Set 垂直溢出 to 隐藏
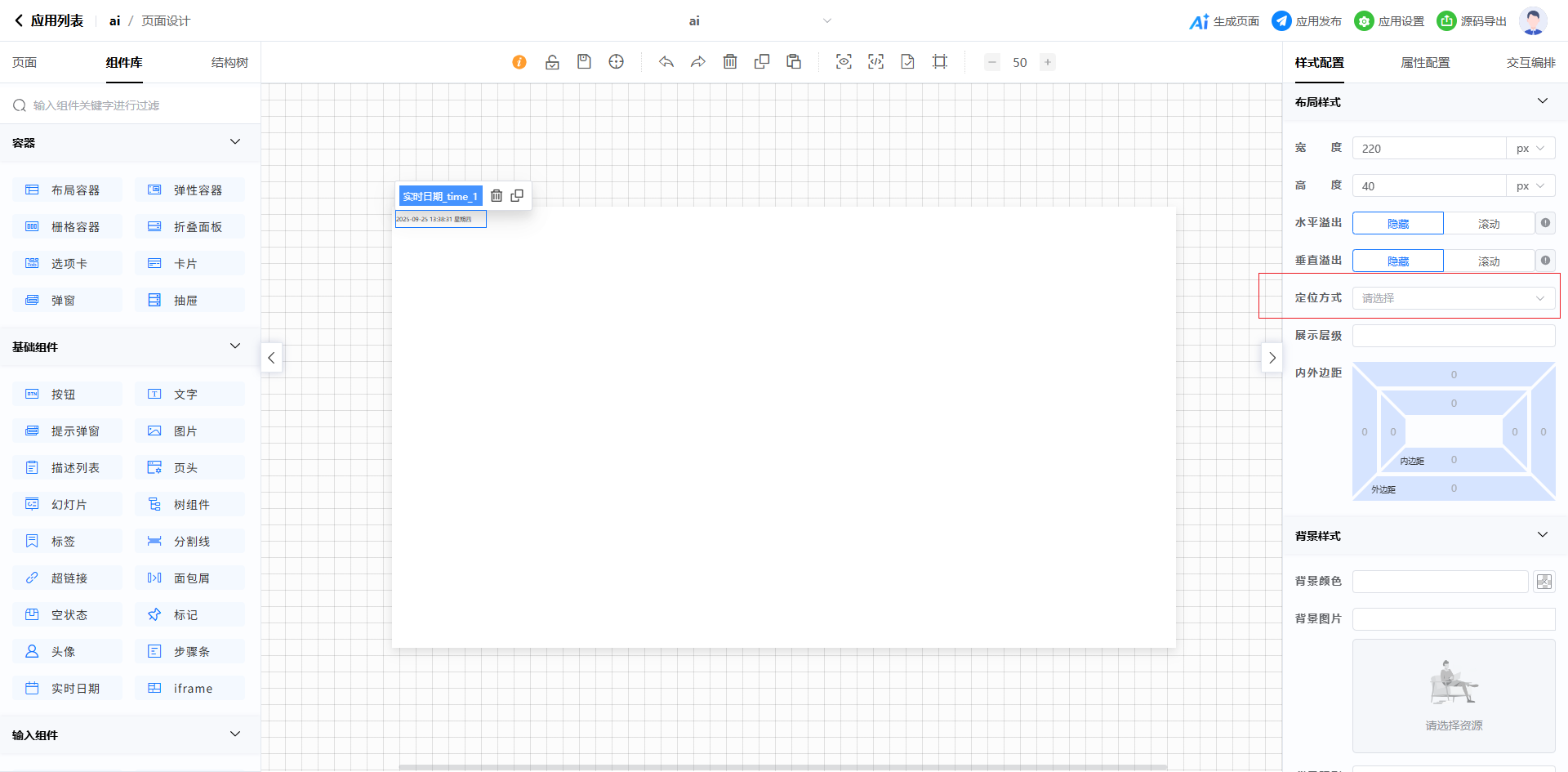The width and height of the screenshot is (1568, 772). point(1397,261)
